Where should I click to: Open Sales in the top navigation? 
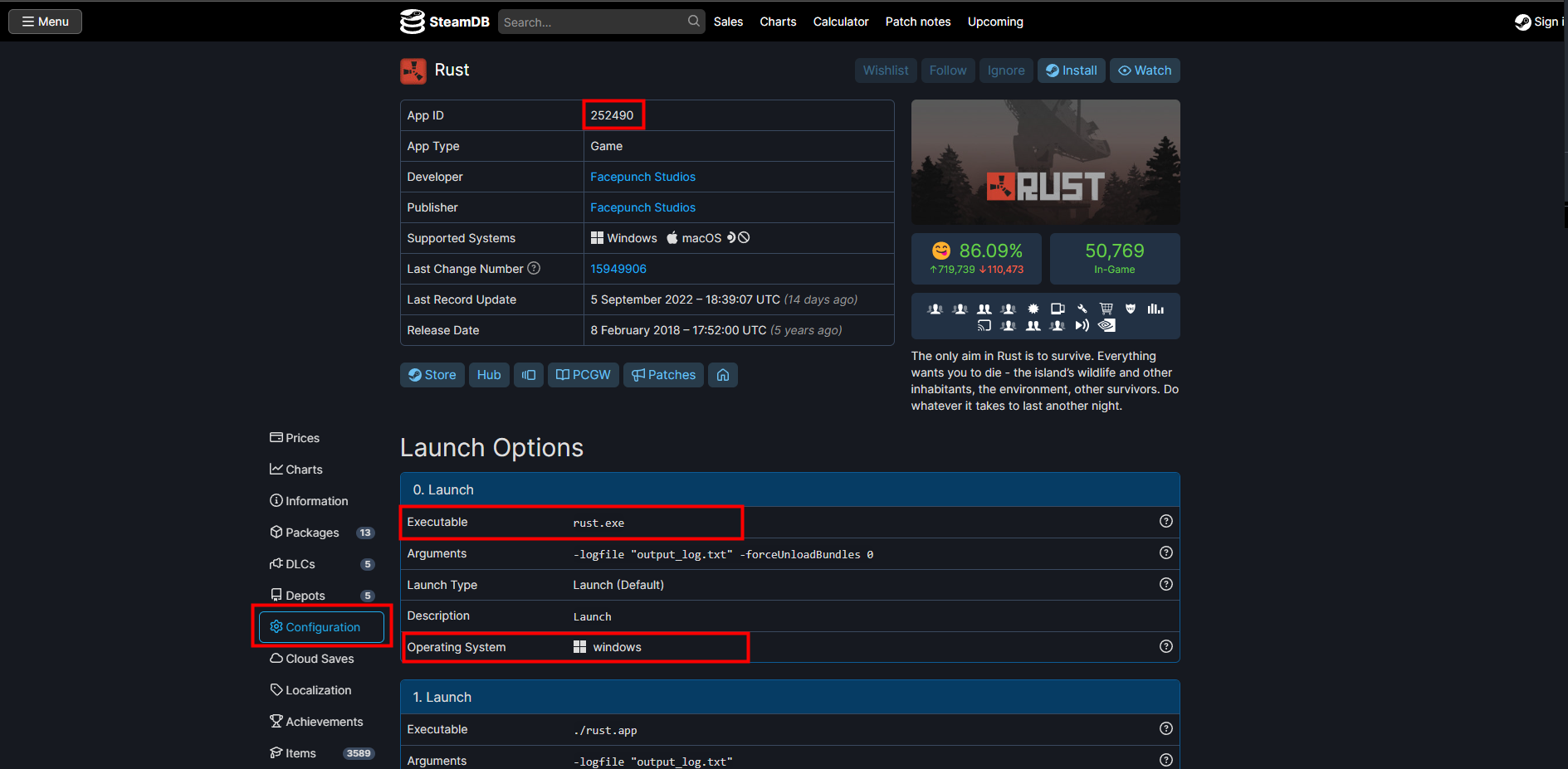coord(728,22)
